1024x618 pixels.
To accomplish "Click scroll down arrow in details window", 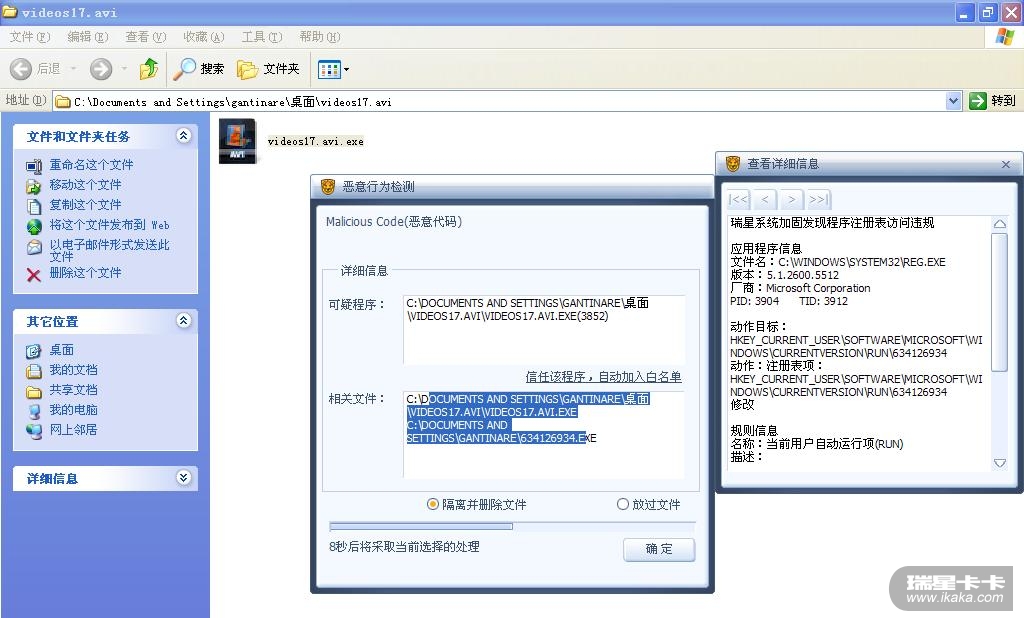I will pos(999,463).
